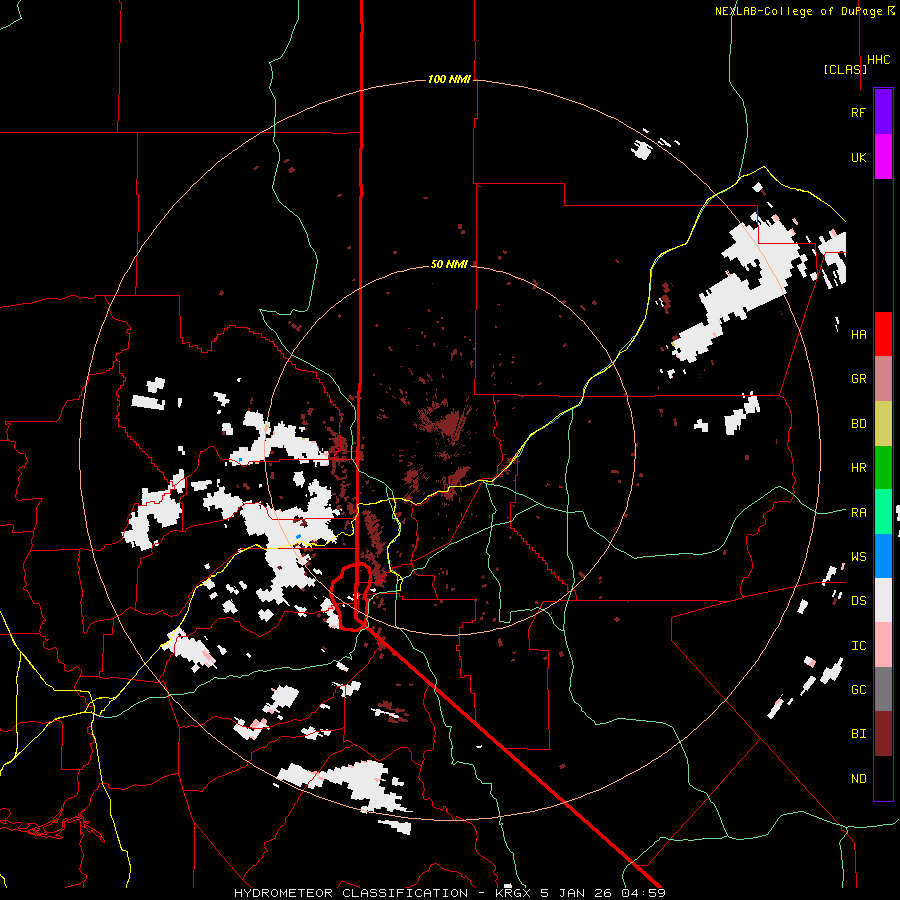Click the ND legend label
Viewport: 900px width, 900px height.
point(858,779)
